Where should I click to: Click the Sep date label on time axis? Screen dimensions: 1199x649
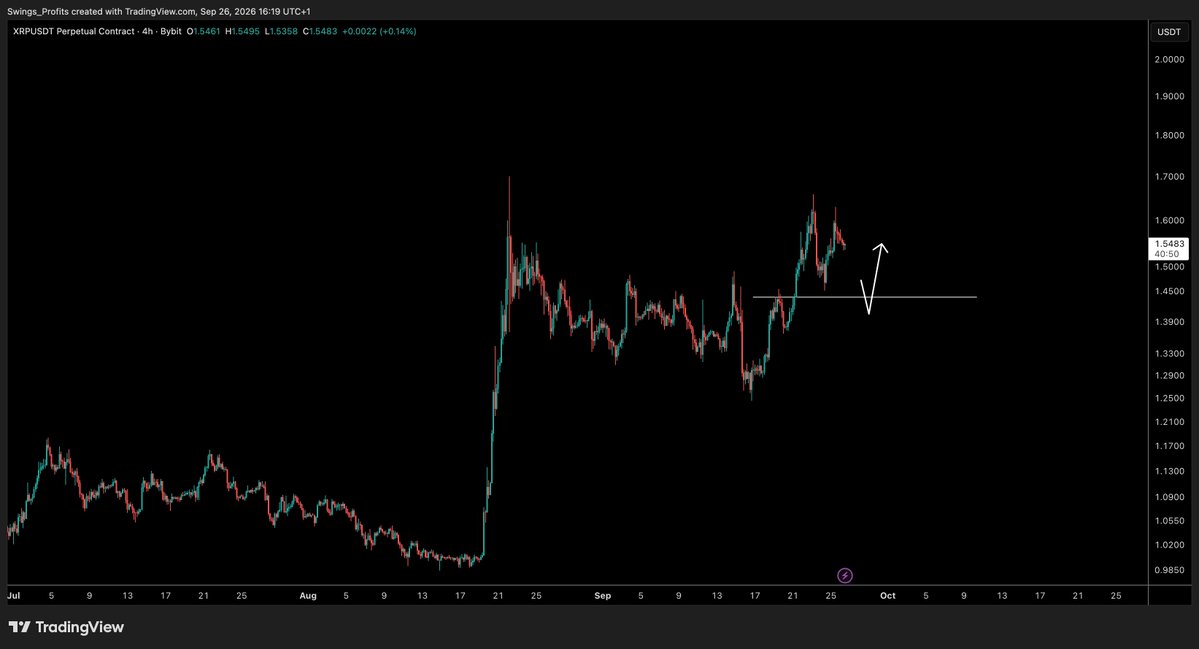pos(603,595)
